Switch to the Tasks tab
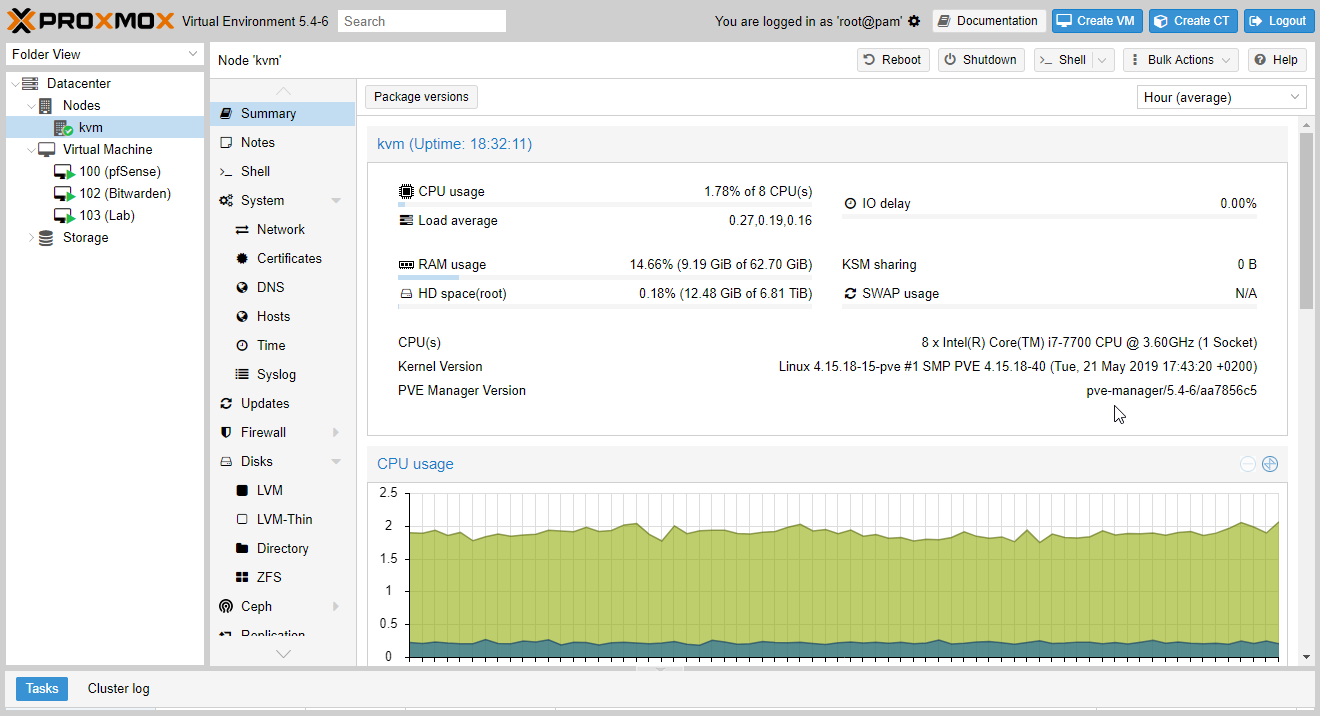1320x716 pixels. [x=42, y=689]
